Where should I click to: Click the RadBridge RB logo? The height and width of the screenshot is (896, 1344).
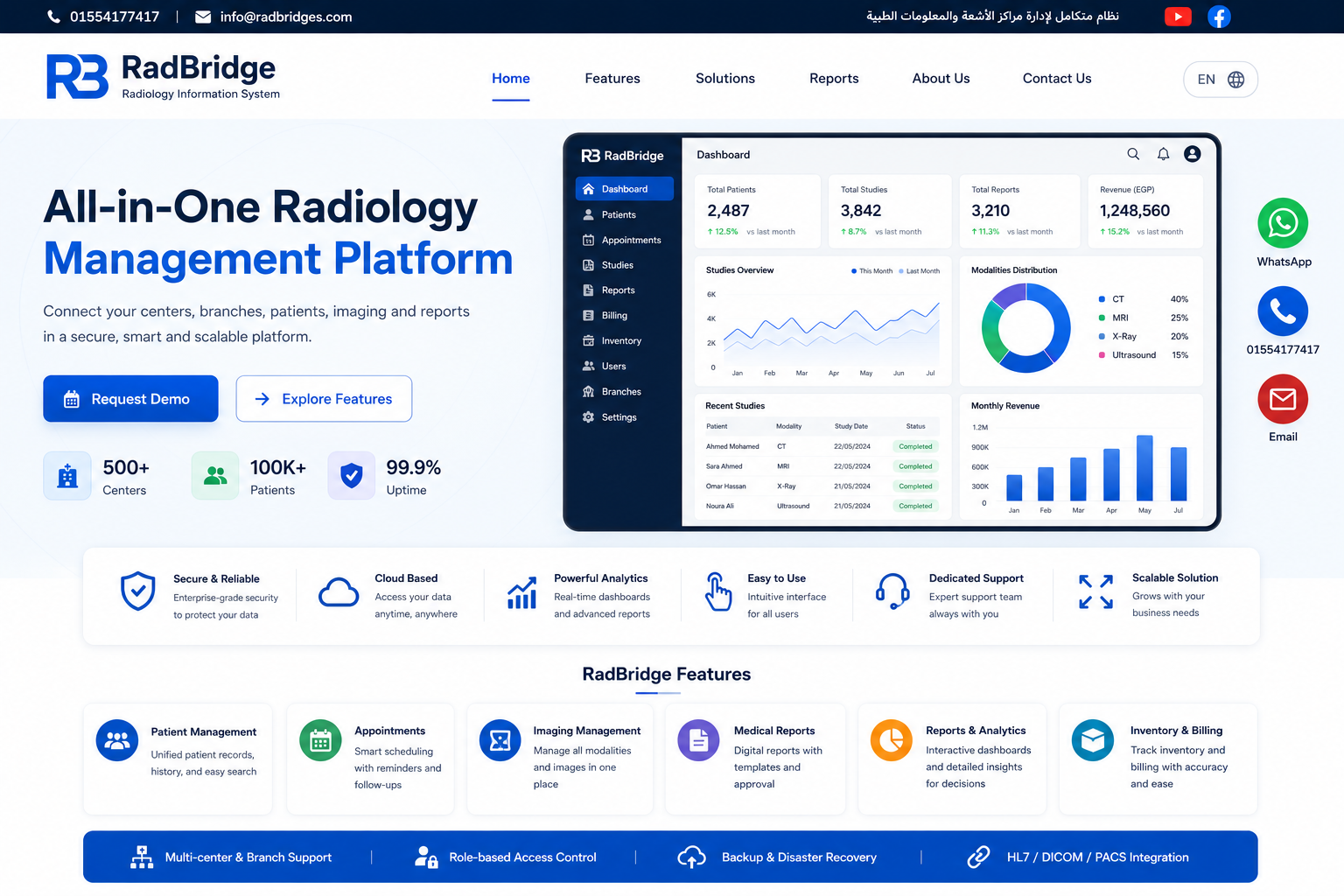(77, 77)
